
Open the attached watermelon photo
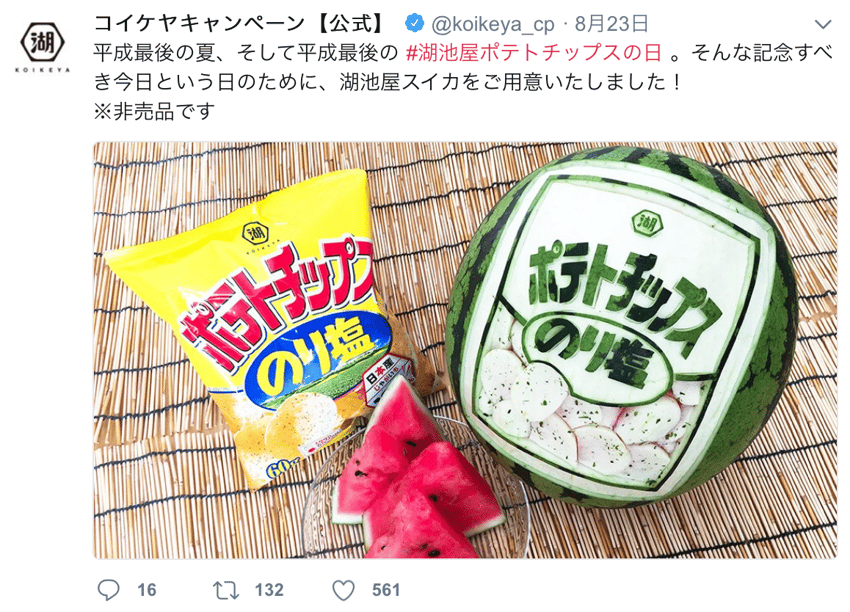[465, 350]
